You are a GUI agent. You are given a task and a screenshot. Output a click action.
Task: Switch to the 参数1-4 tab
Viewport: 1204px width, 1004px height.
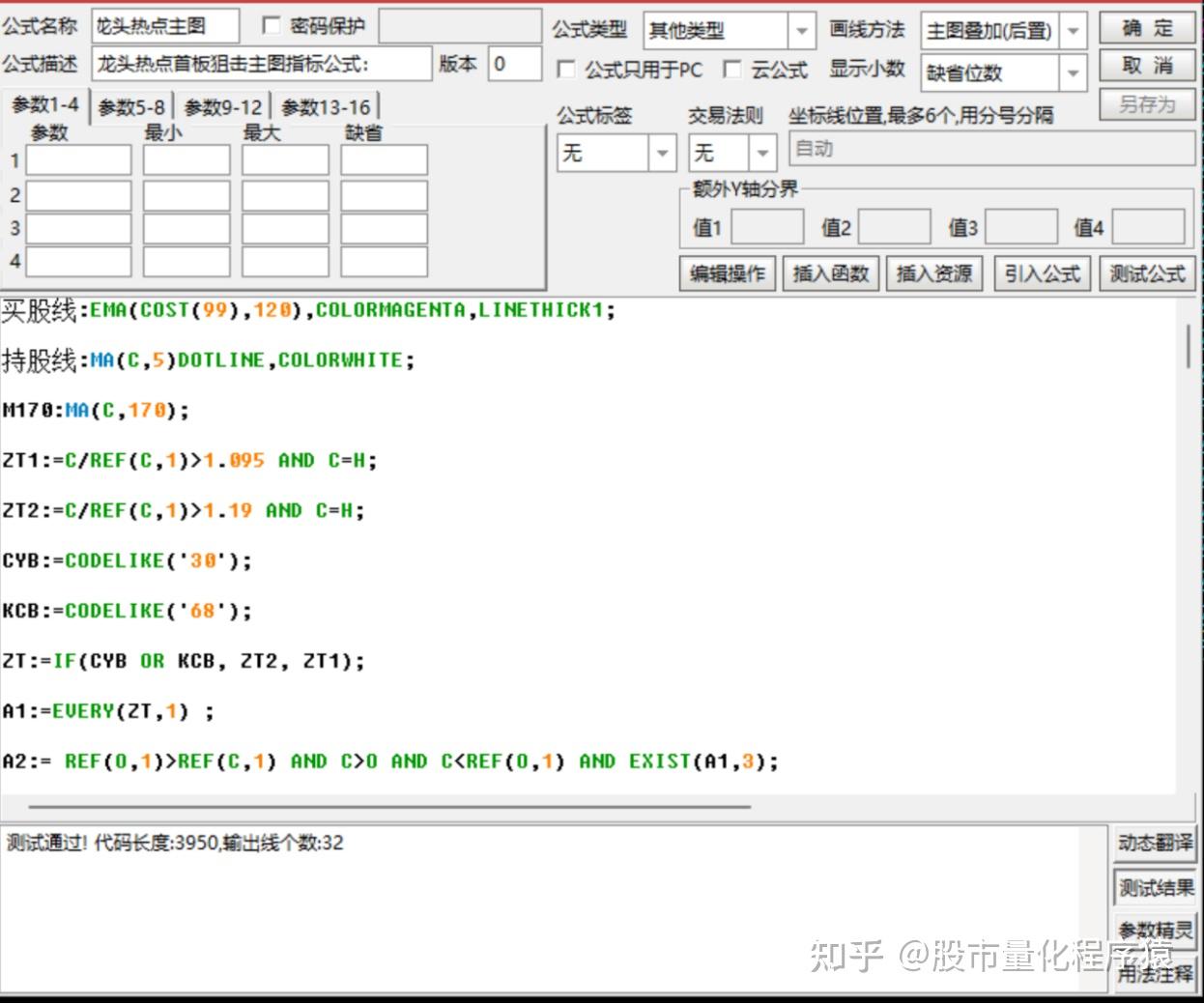coord(45,105)
